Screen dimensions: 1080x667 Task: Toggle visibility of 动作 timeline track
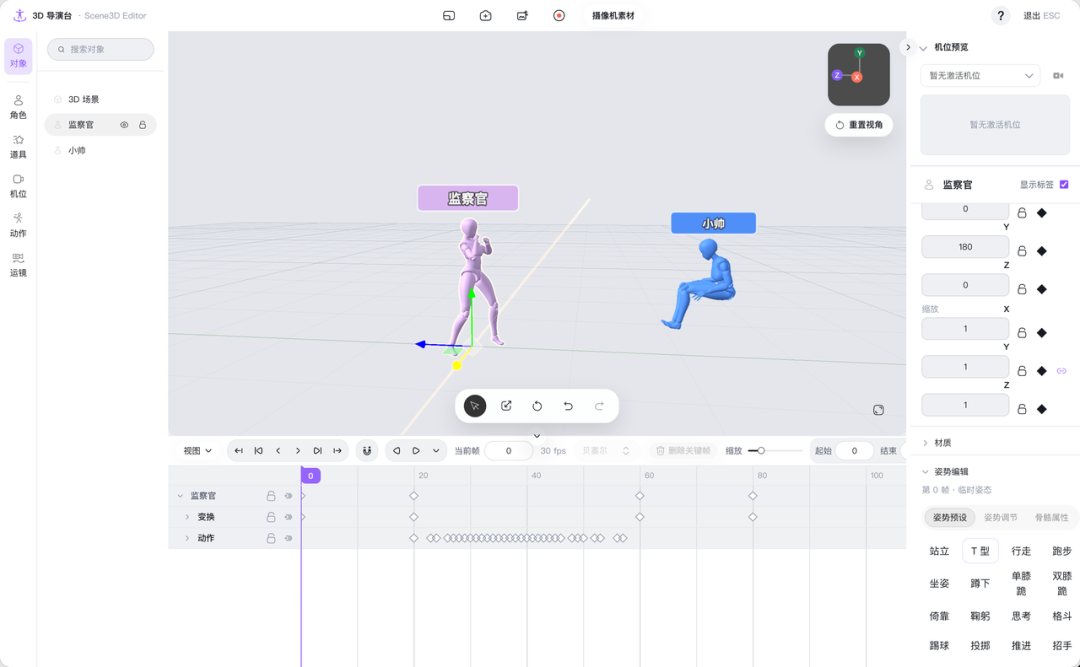coord(289,538)
